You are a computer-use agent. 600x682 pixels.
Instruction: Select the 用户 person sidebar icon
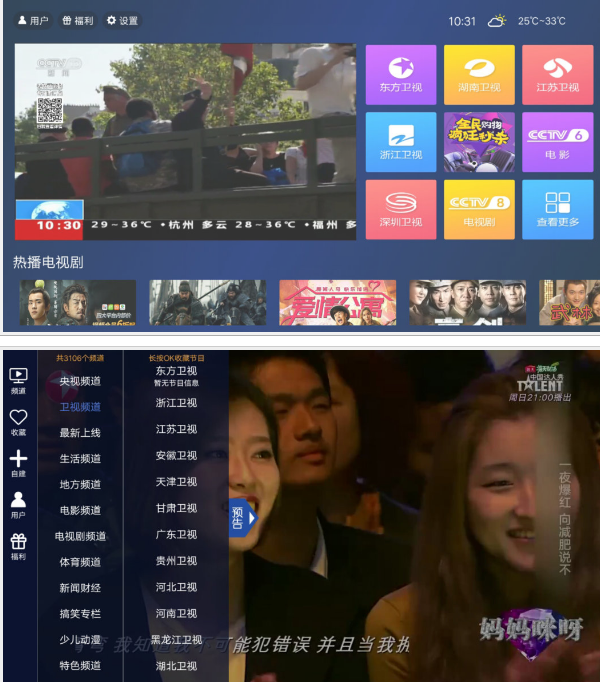tap(18, 505)
